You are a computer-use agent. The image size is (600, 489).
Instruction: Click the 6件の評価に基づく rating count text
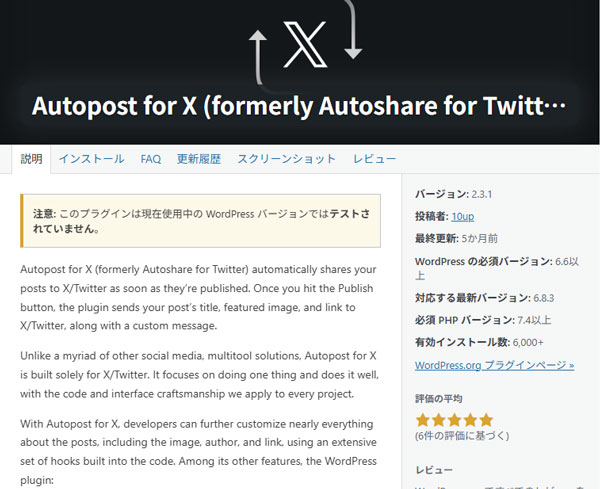461,436
